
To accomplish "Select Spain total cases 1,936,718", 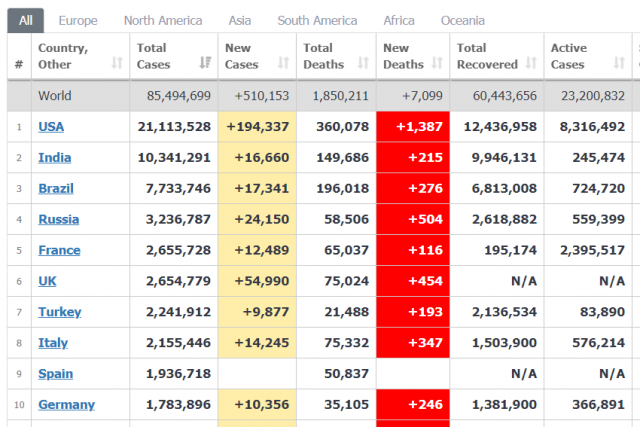I will pyautogui.click(x=178, y=374).
